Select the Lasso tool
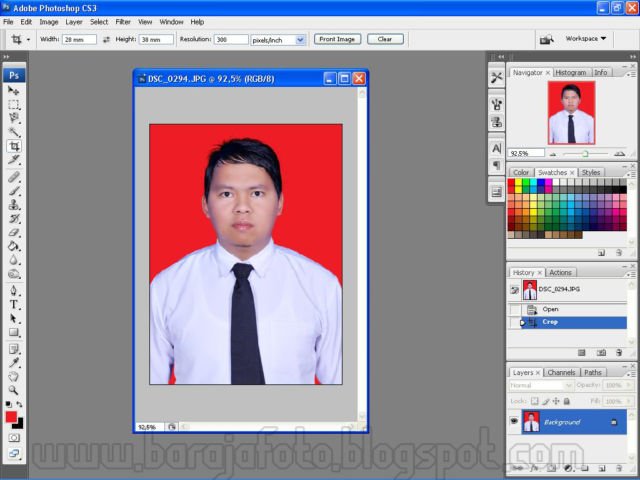This screenshot has width=640, height=480. [x=13, y=118]
